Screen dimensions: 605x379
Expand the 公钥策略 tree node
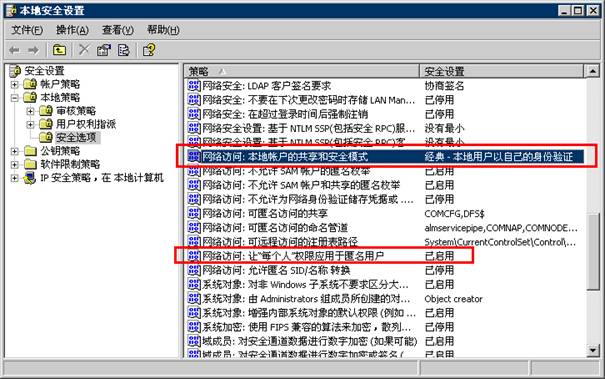coord(15,151)
